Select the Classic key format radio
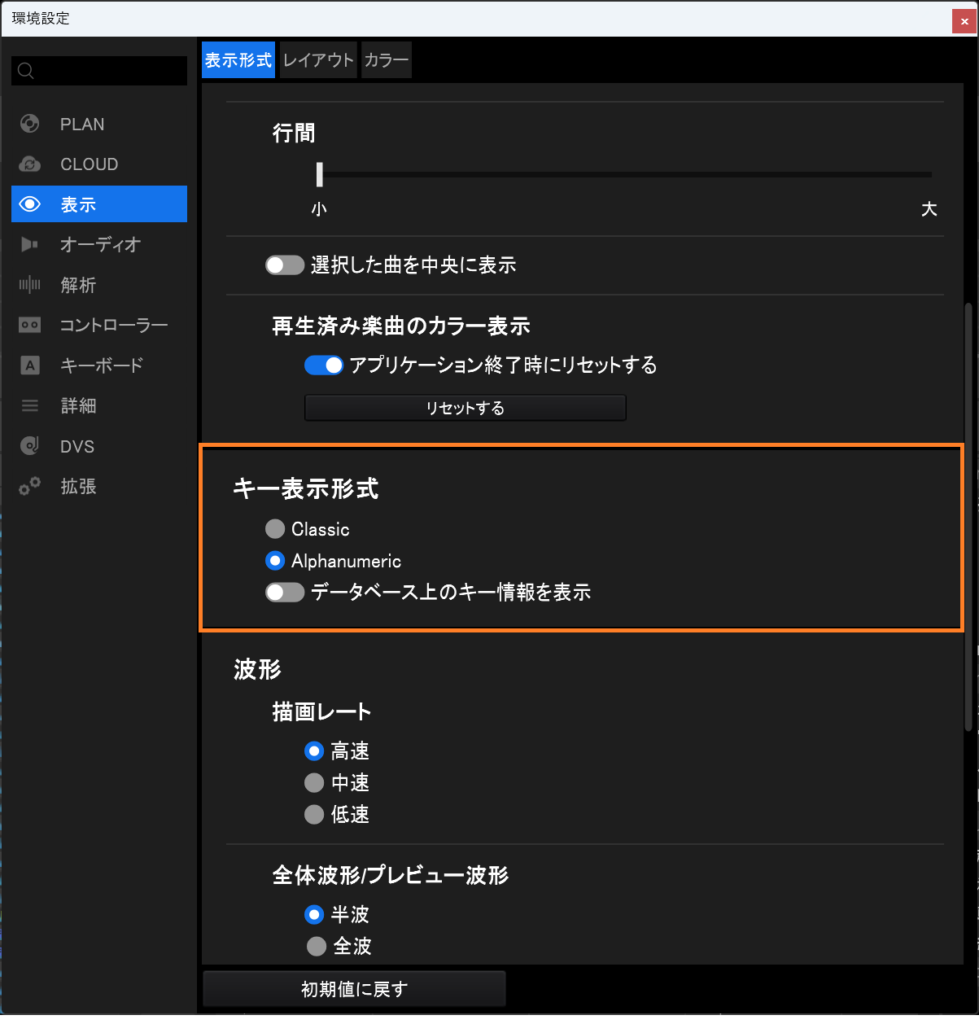The width and height of the screenshot is (979, 1024). click(275, 529)
